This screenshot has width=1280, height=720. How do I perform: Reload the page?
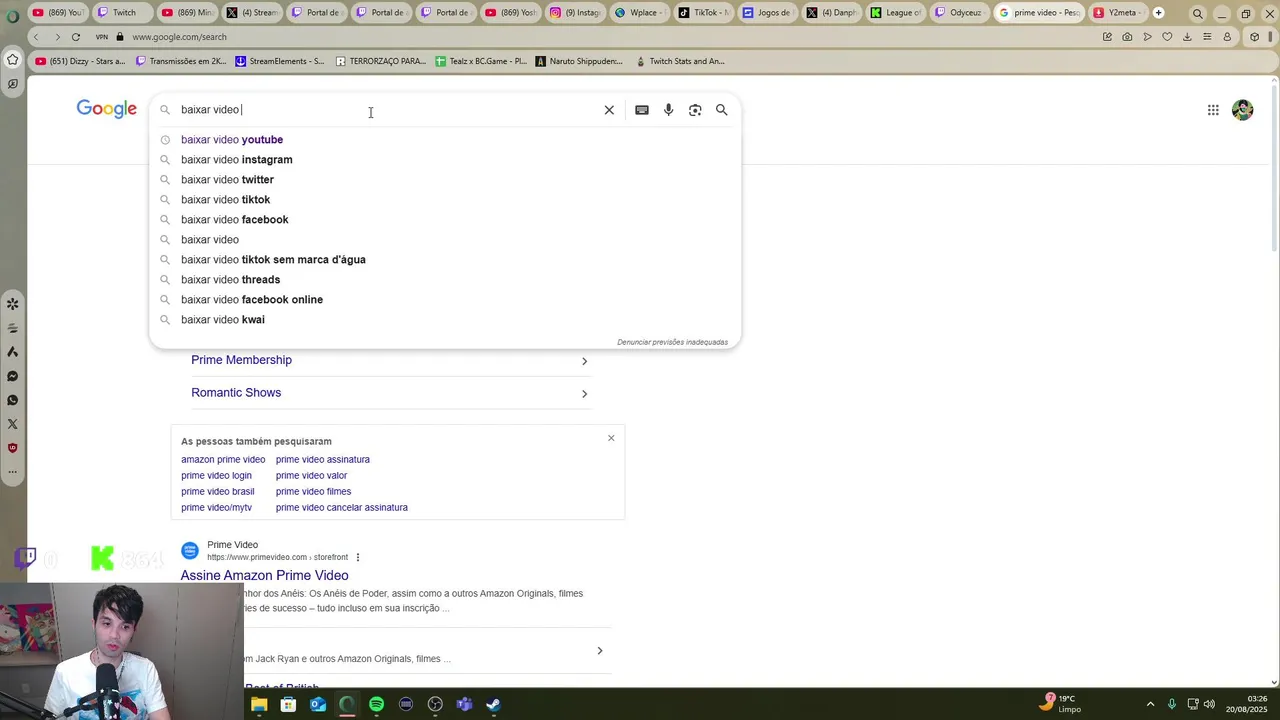click(x=75, y=37)
